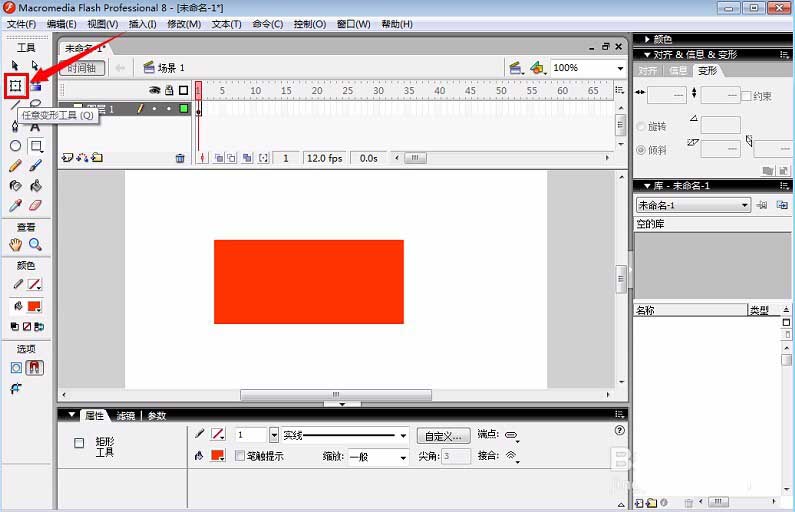Screen dimensions: 795x512
Task: Select the Pencil tool
Action: [x=16, y=166]
